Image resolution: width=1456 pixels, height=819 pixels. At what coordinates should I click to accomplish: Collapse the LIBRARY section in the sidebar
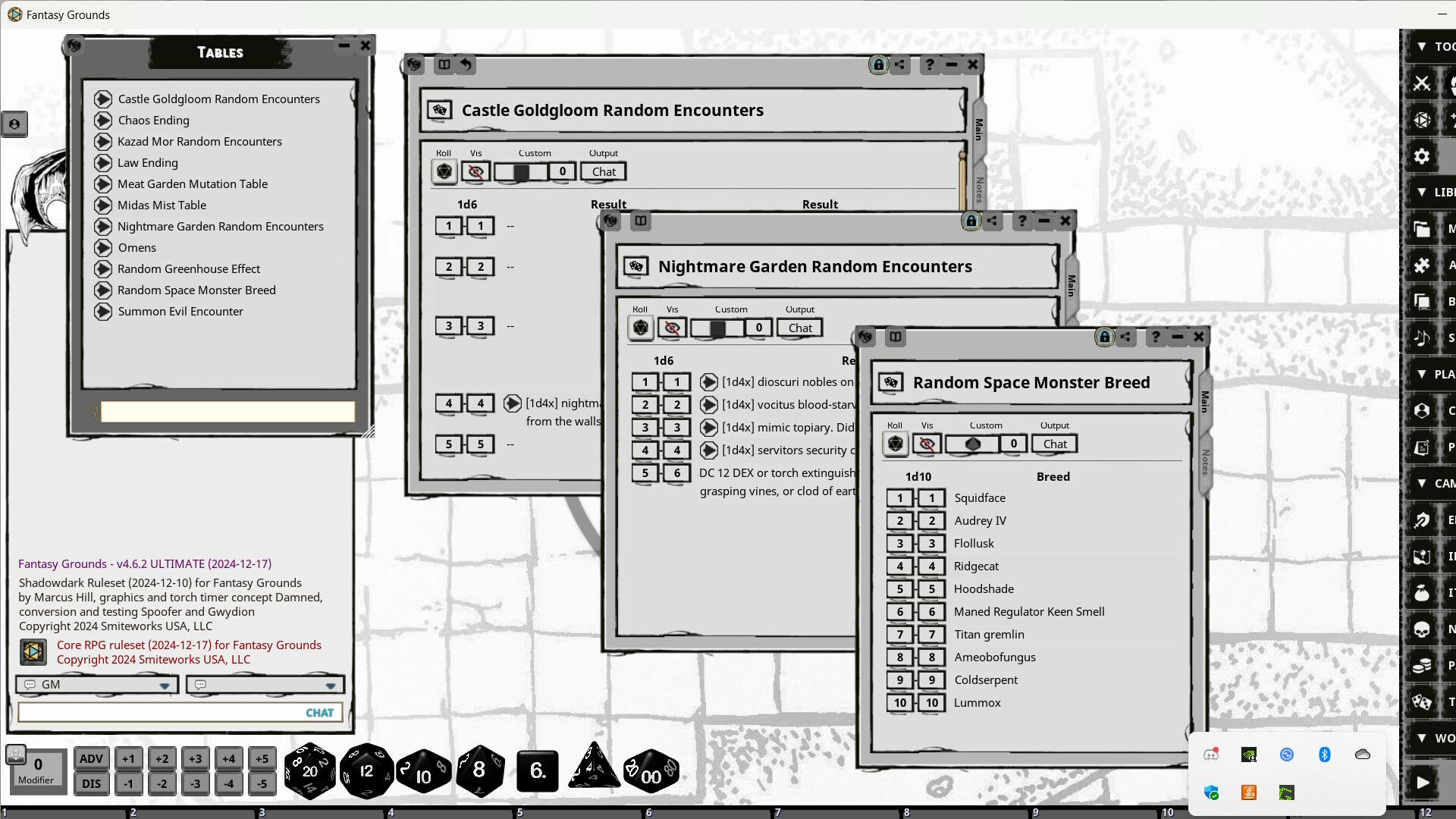(x=1422, y=193)
